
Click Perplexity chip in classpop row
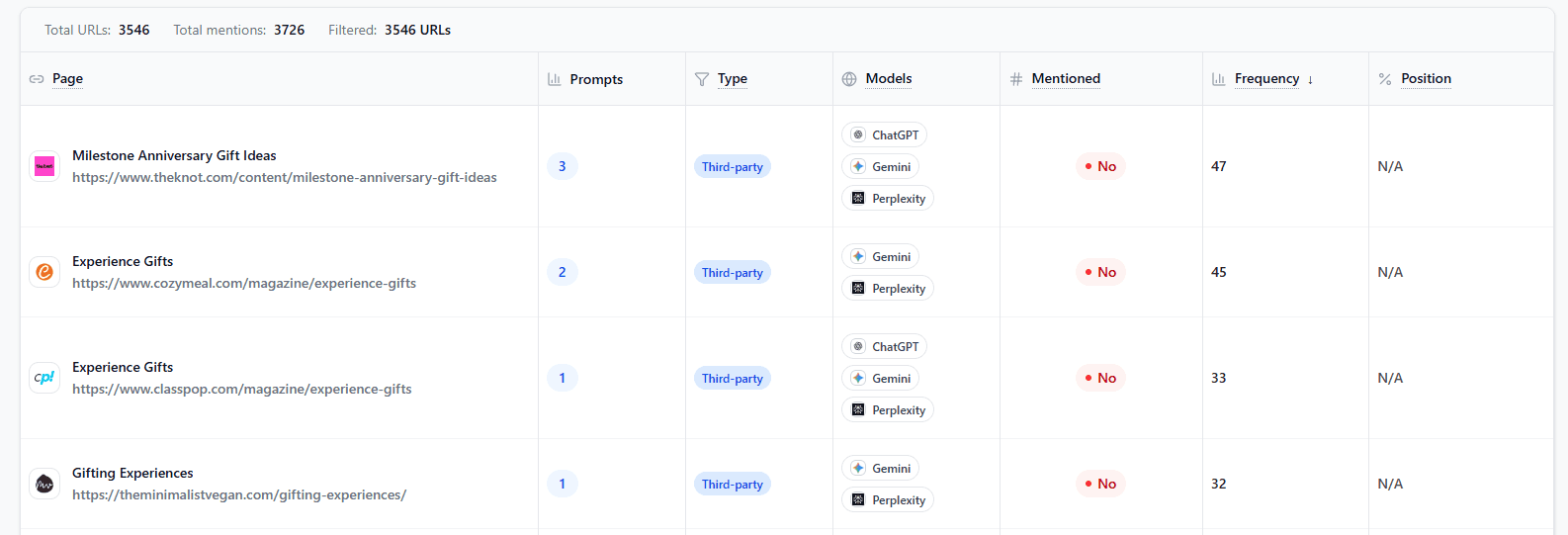[888, 410]
